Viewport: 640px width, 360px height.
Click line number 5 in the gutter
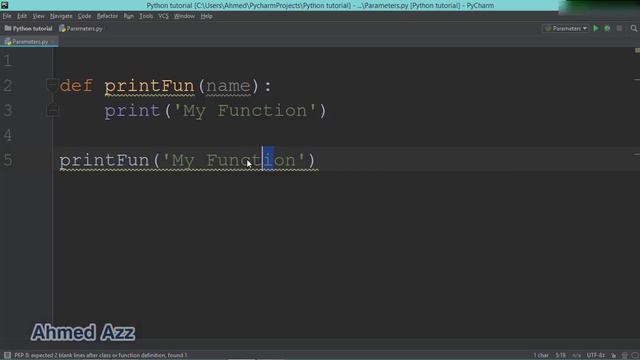[x=7, y=160]
